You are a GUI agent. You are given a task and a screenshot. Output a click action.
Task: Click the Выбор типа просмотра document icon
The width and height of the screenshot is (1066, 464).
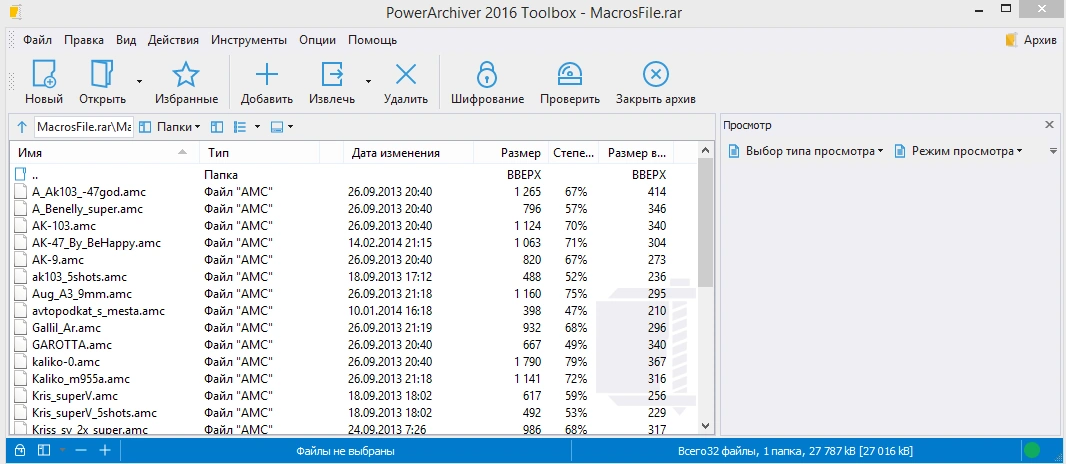click(x=734, y=151)
